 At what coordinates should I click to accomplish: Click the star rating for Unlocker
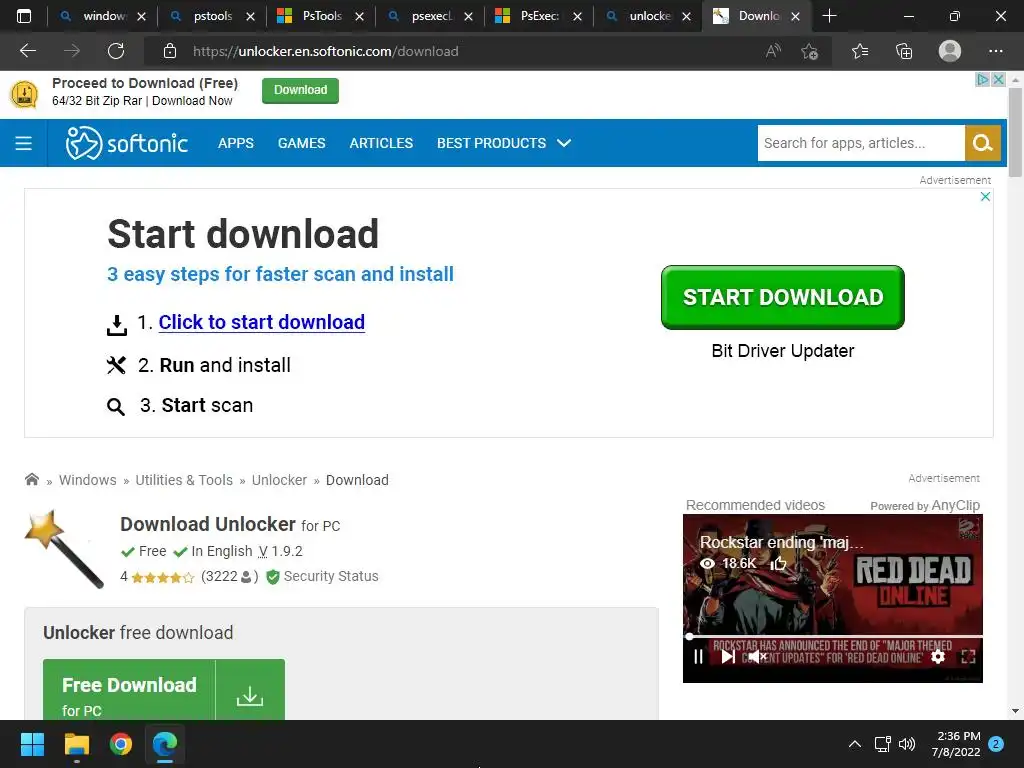tap(163, 577)
